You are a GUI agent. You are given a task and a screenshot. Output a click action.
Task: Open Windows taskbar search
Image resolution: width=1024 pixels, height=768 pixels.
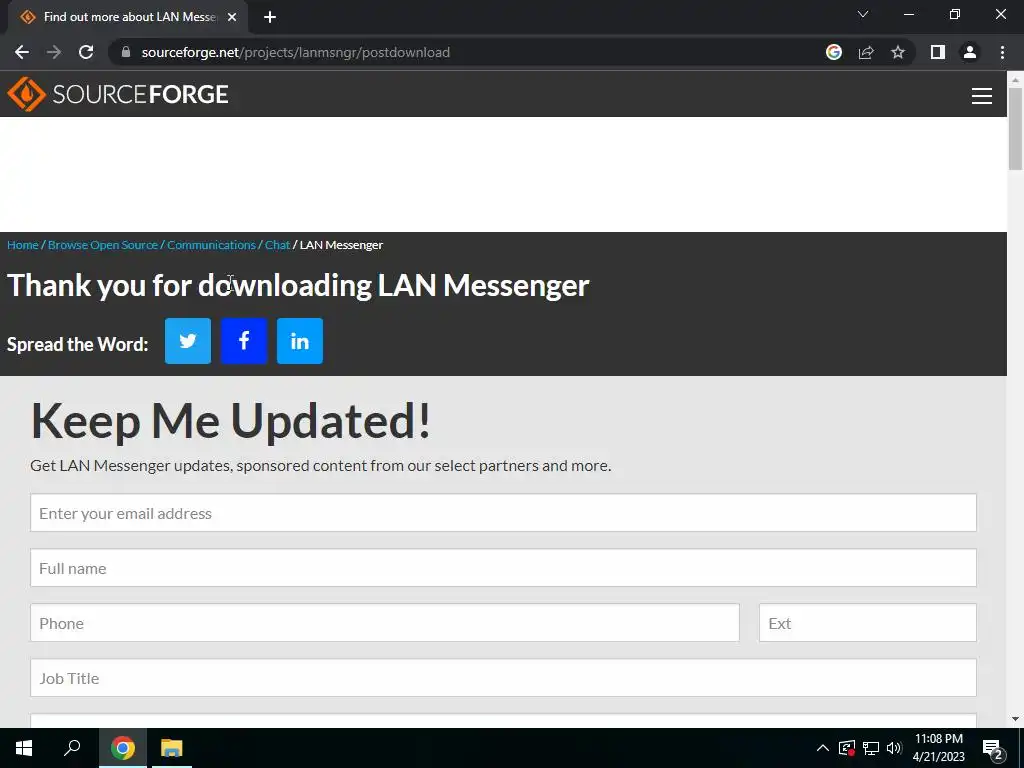[72, 748]
